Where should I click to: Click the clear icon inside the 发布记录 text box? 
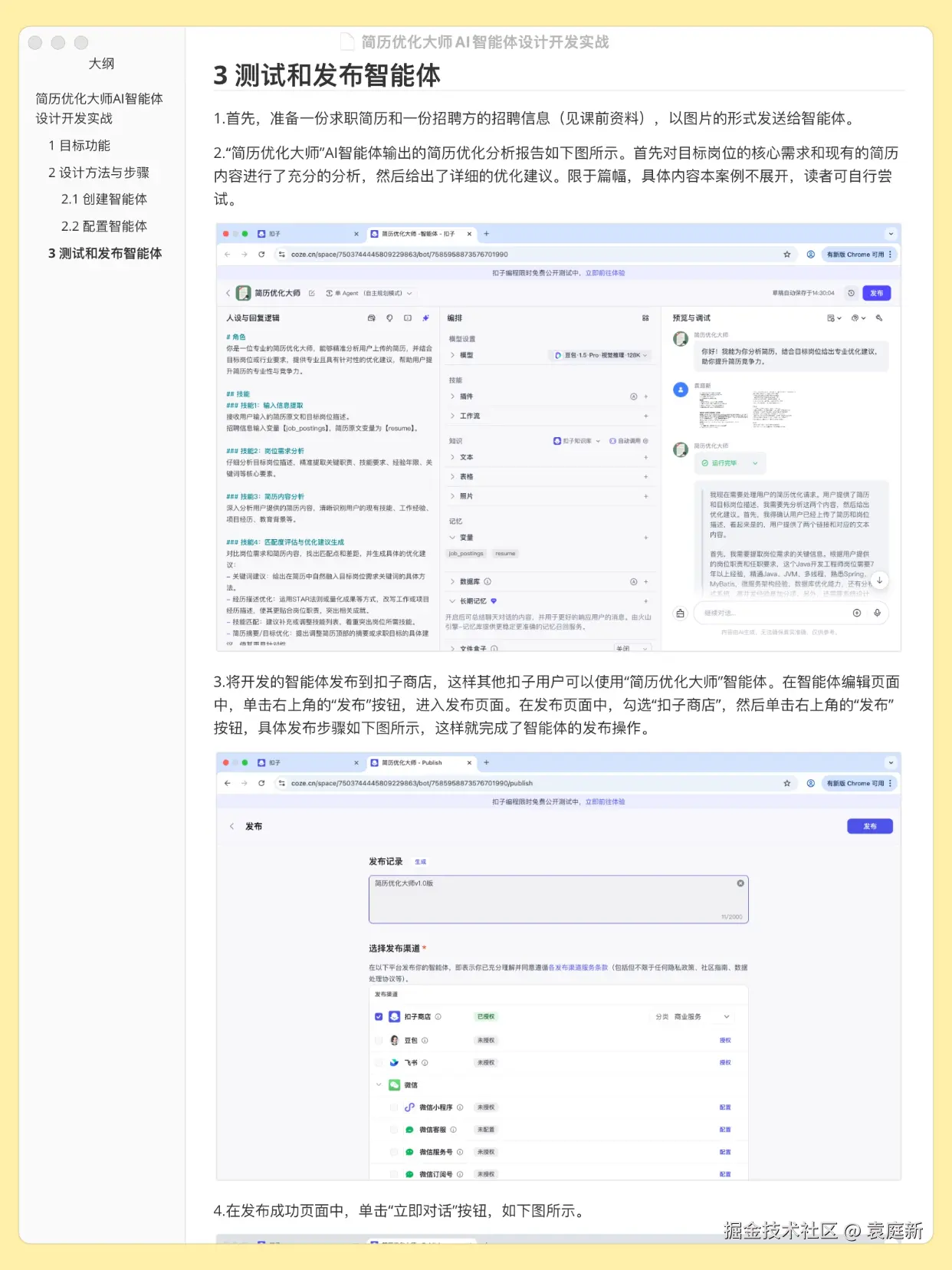(x=740, y=883)
